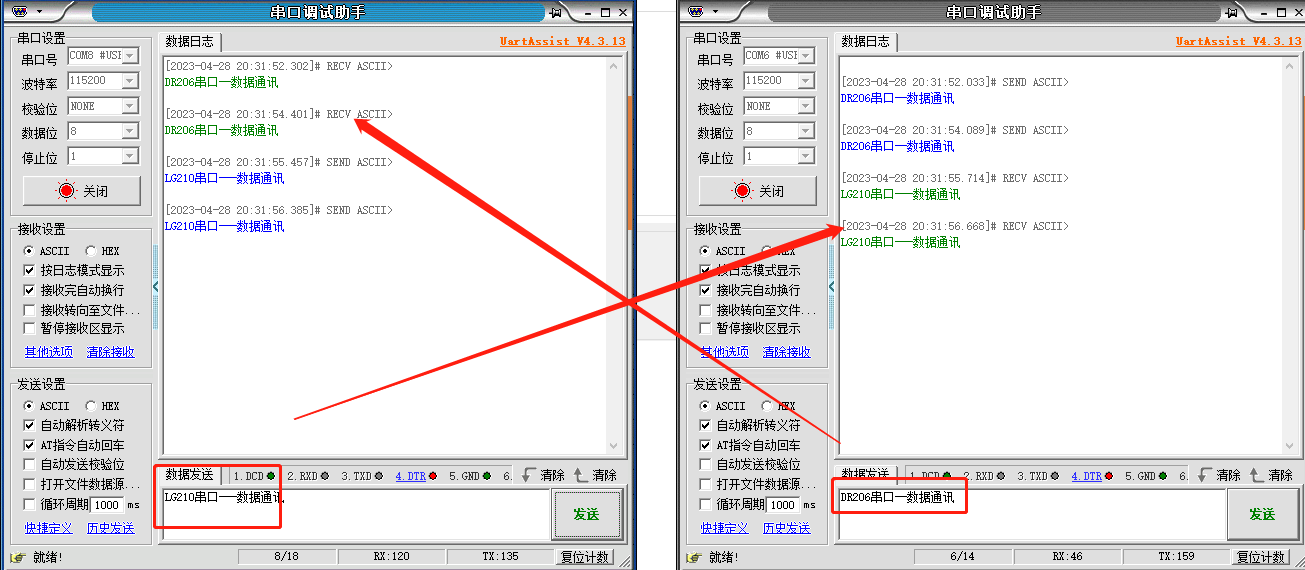Switch to 数据日志 tab in COM6 window
1305x570 pixels.
coord(865,42)
